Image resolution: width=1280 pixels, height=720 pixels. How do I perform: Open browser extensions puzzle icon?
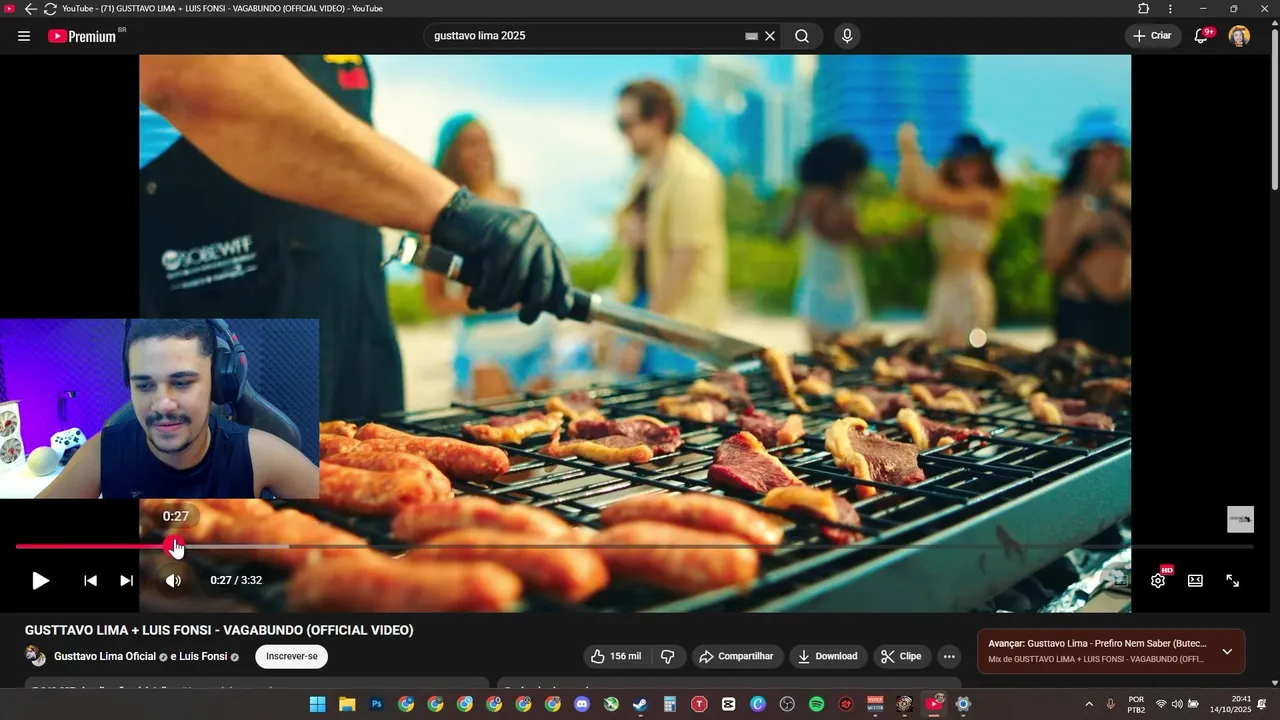click(x=1144, y=9)
